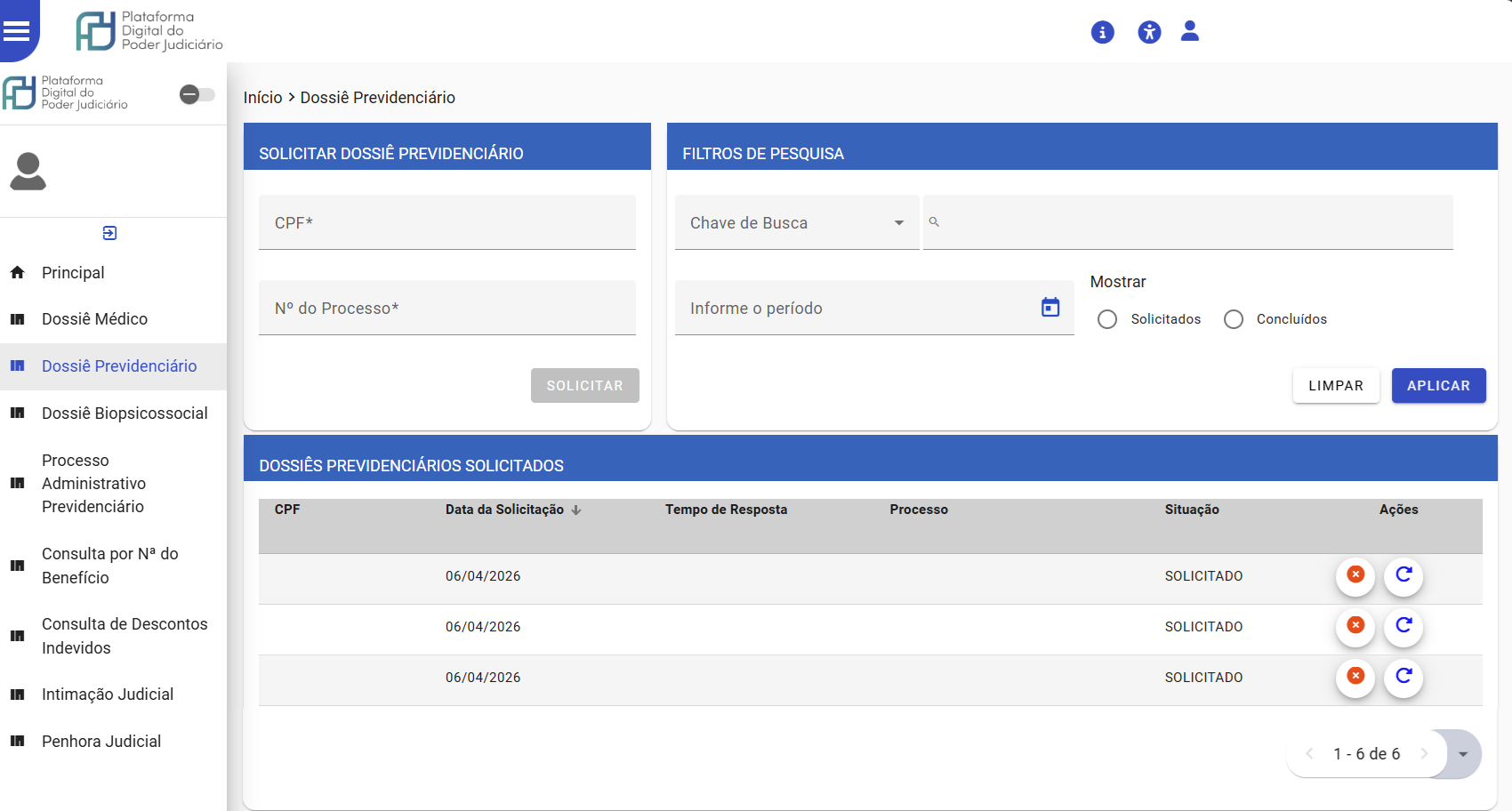This screenshot has height=811, width=1512.
Task: Toggle the sidebar switch next to logo
Action: click(x=197, y=94)
